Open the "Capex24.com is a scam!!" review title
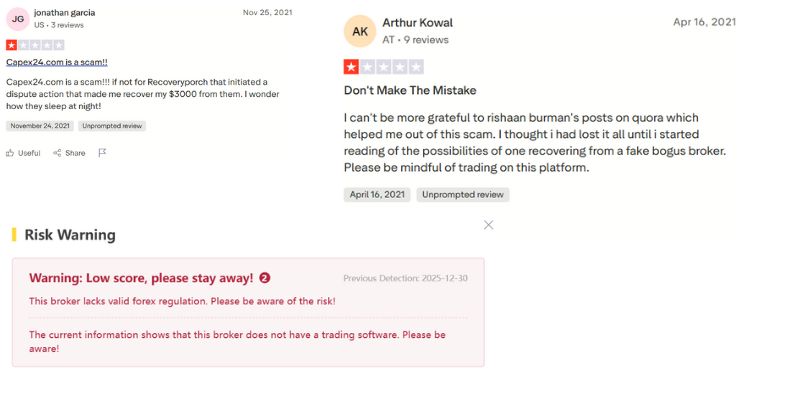 click(56, 62)
